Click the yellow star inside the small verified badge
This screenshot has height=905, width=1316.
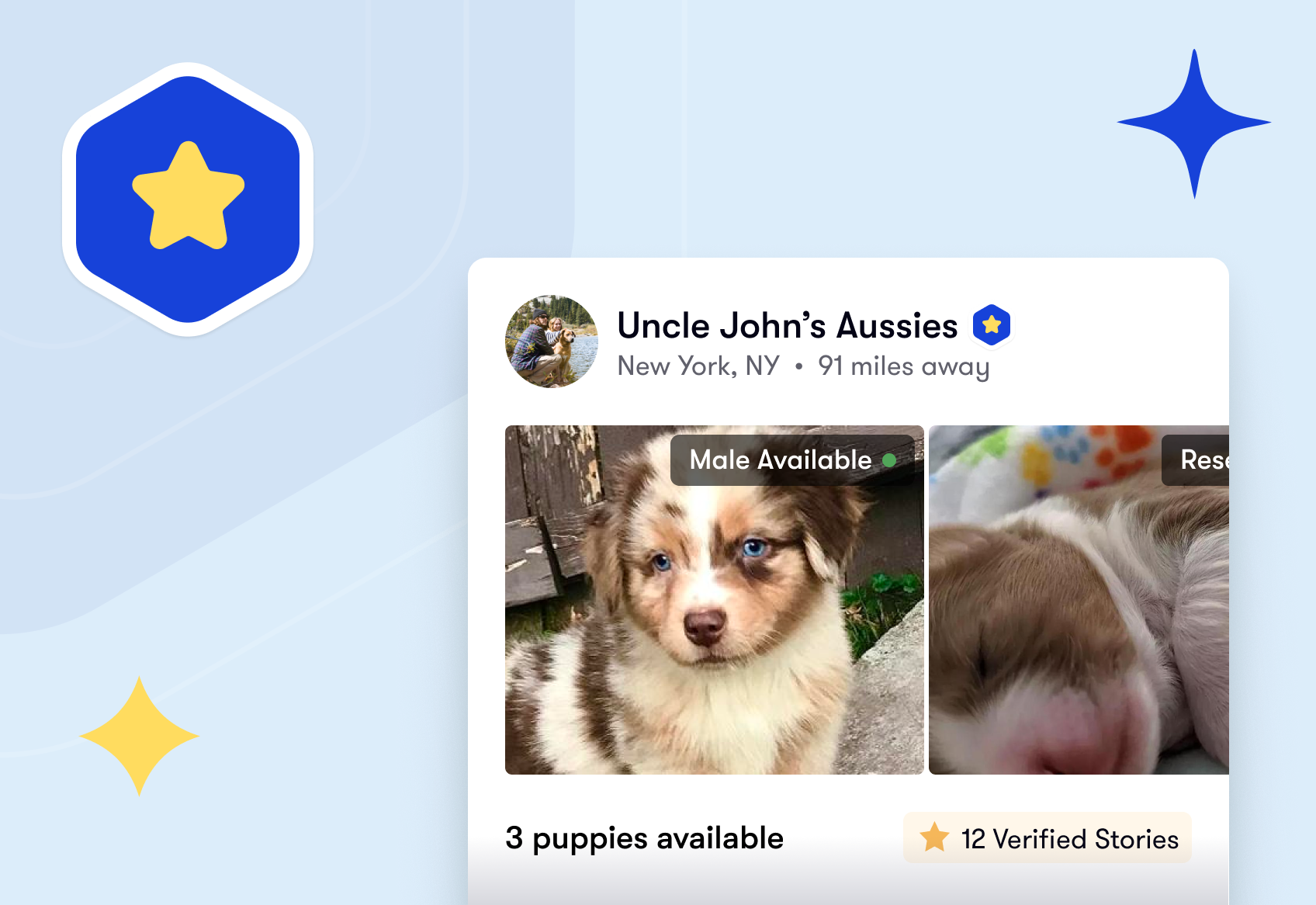[x=992, y=325]
